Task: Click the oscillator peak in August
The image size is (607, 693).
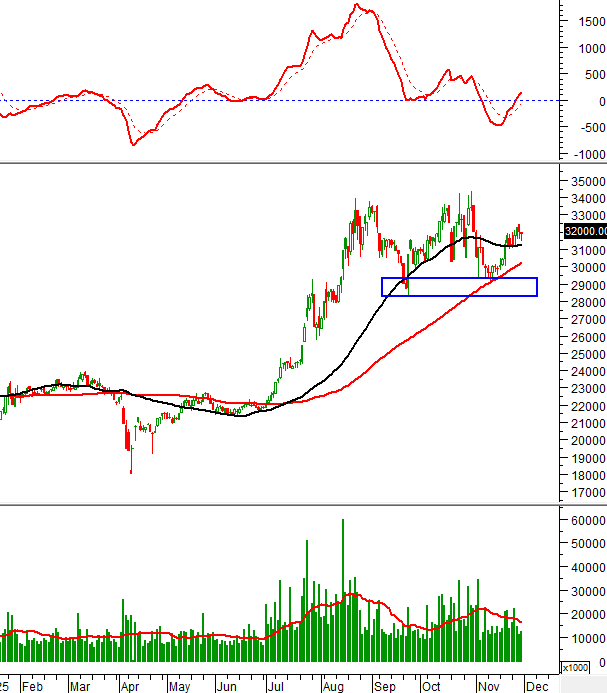Action: point(358,6)
